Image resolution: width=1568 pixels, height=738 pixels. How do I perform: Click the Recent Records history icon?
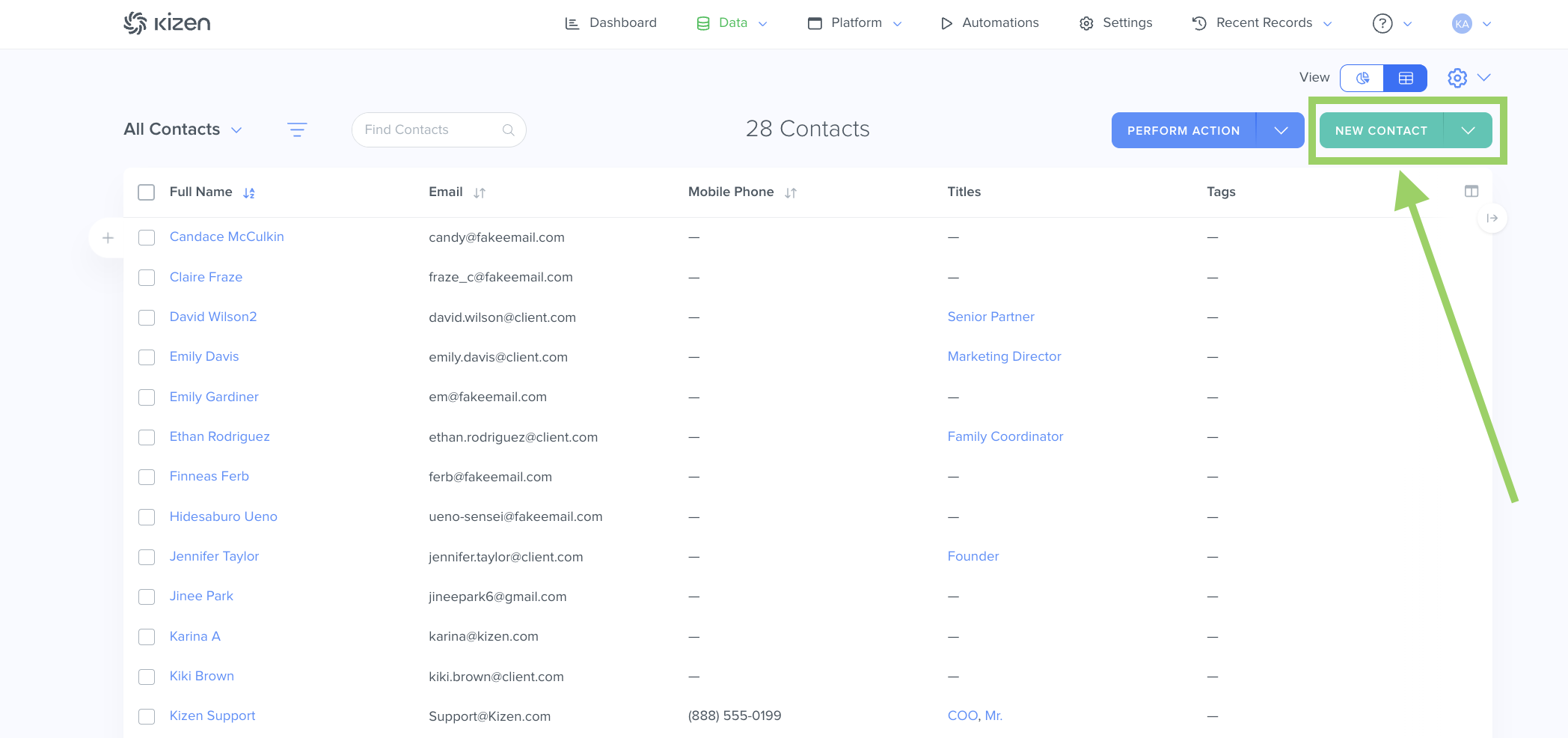click(1199, 23)
